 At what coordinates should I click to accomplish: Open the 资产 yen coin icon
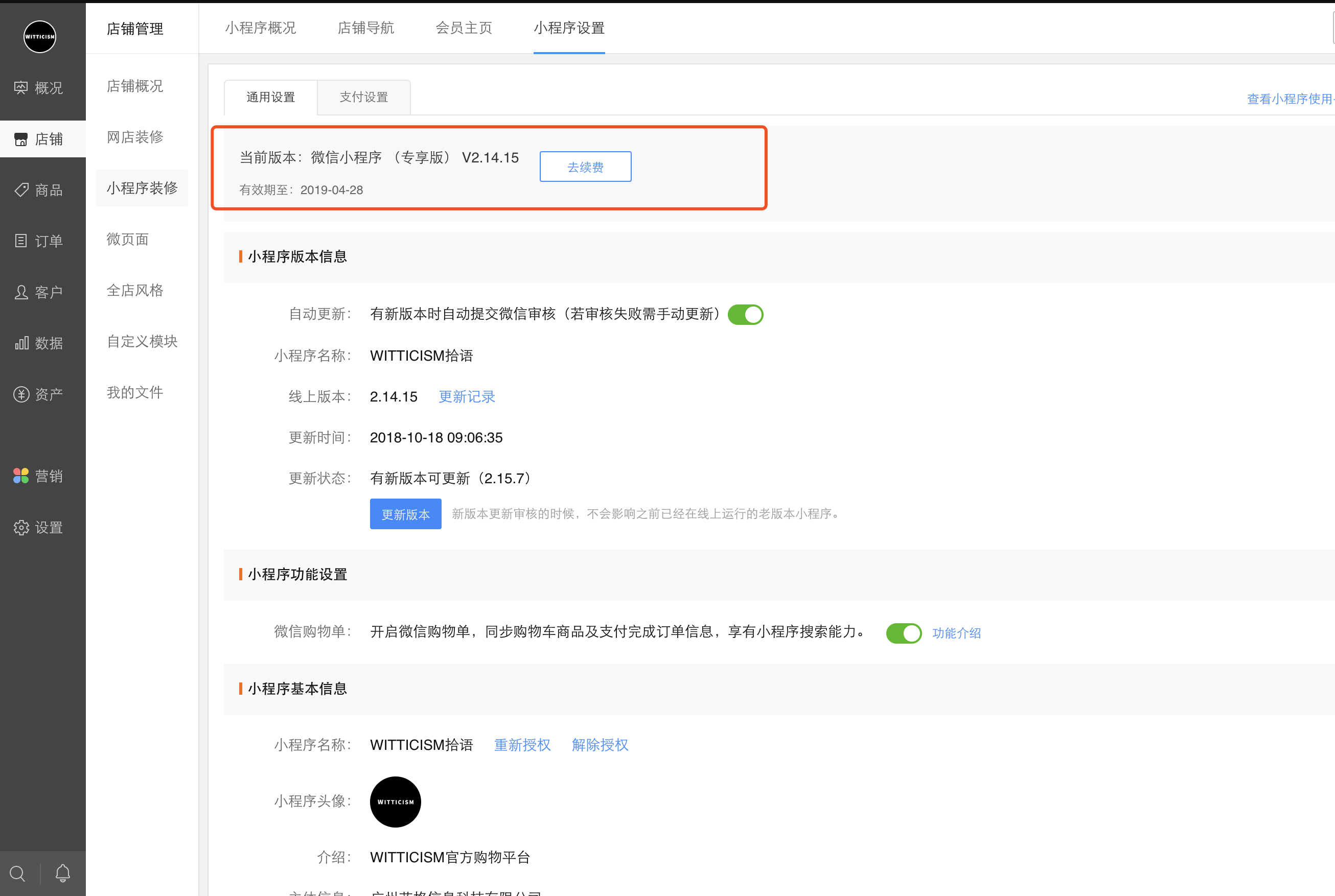tap(21, 394)
